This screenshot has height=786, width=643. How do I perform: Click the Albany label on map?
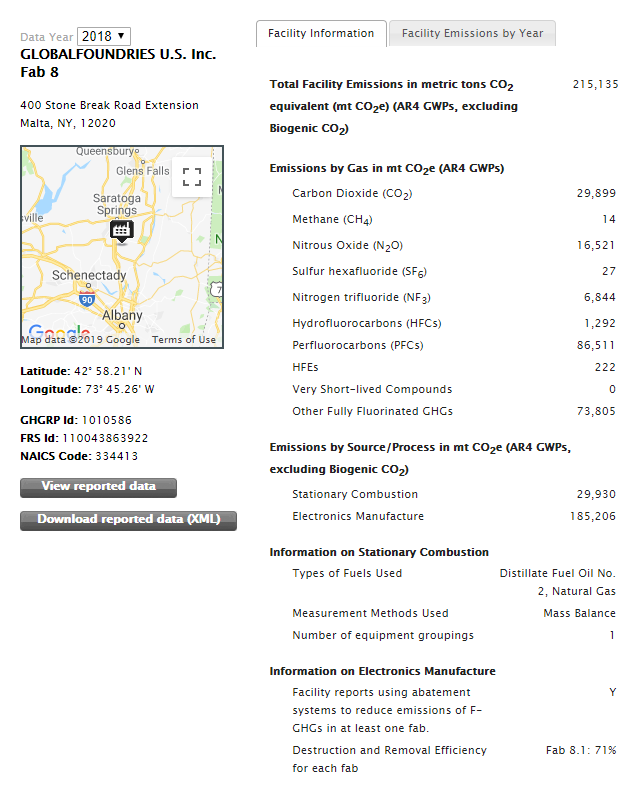[122, 315]
